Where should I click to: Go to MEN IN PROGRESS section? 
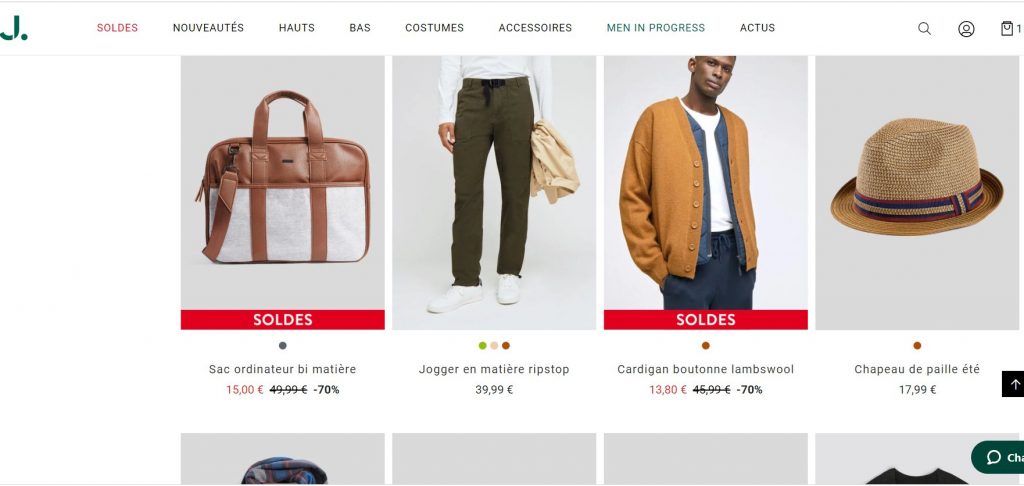[656, 28]
